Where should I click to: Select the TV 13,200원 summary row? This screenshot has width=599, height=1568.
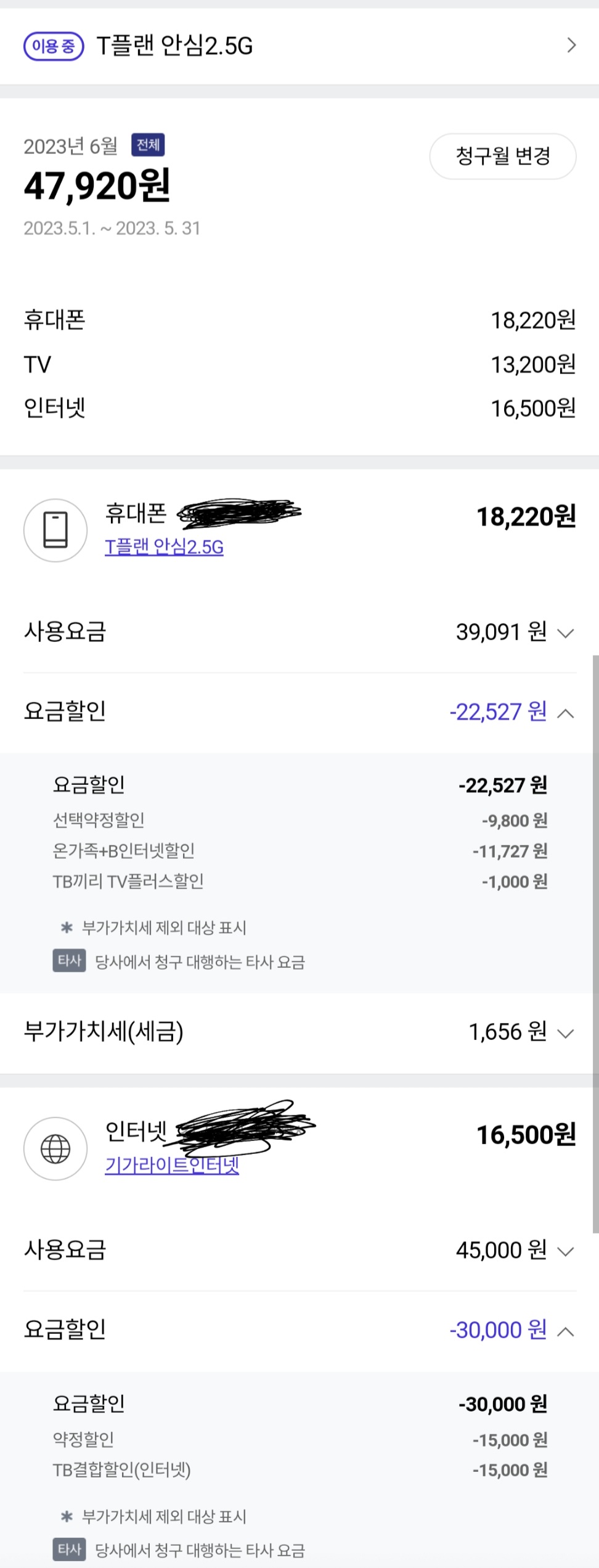click(299, 365)
